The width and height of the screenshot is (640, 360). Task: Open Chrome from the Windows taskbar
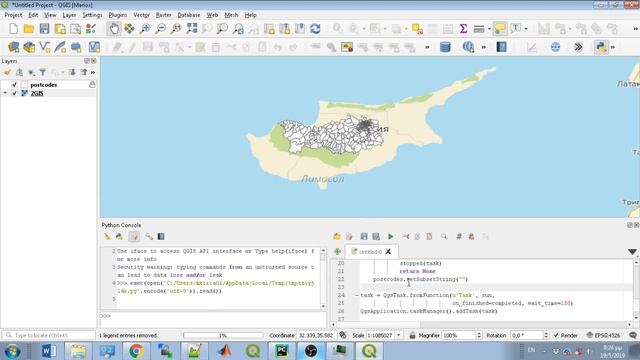click(136, 351)
